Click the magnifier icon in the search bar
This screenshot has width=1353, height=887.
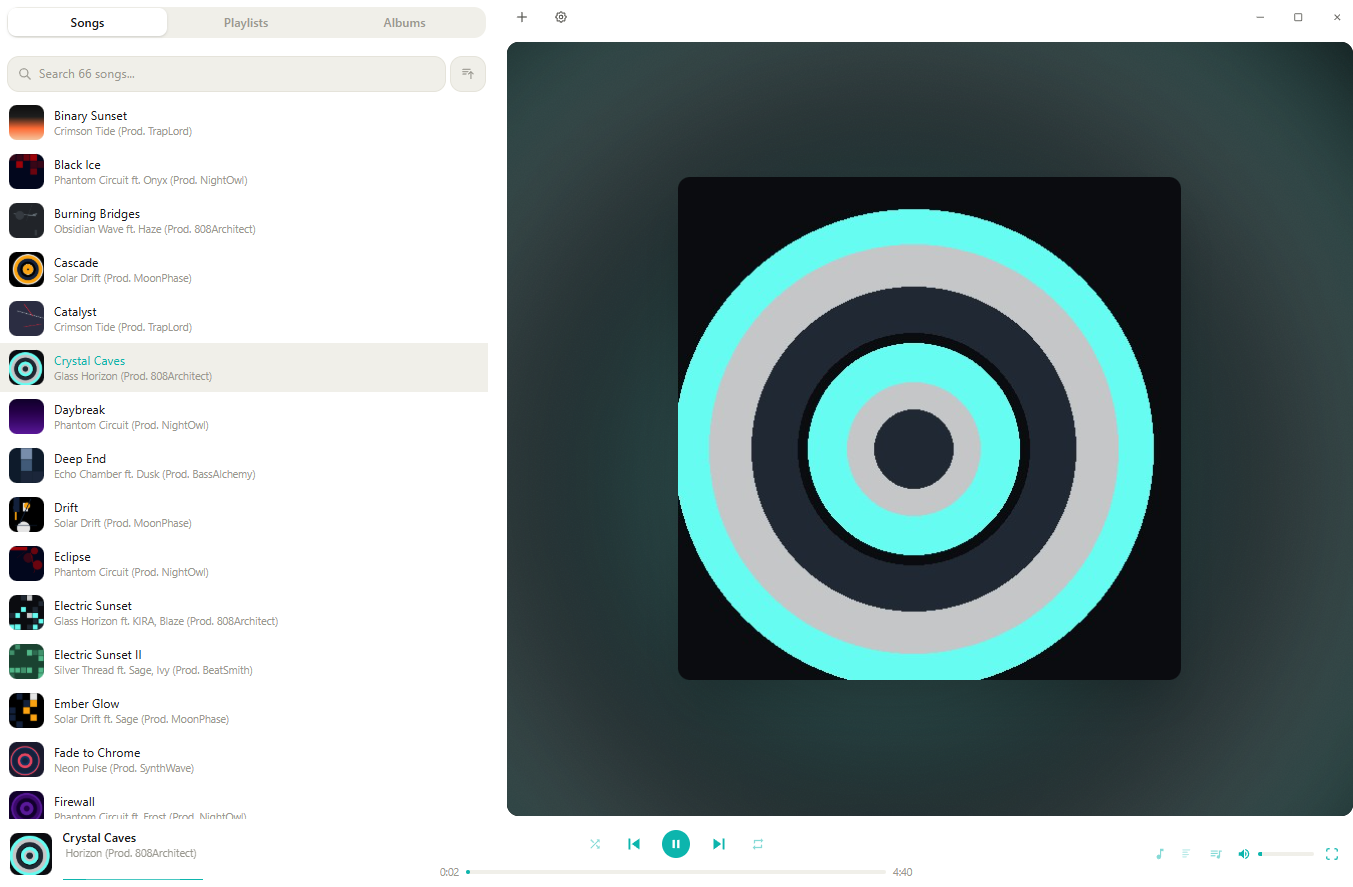pos(24,73)
